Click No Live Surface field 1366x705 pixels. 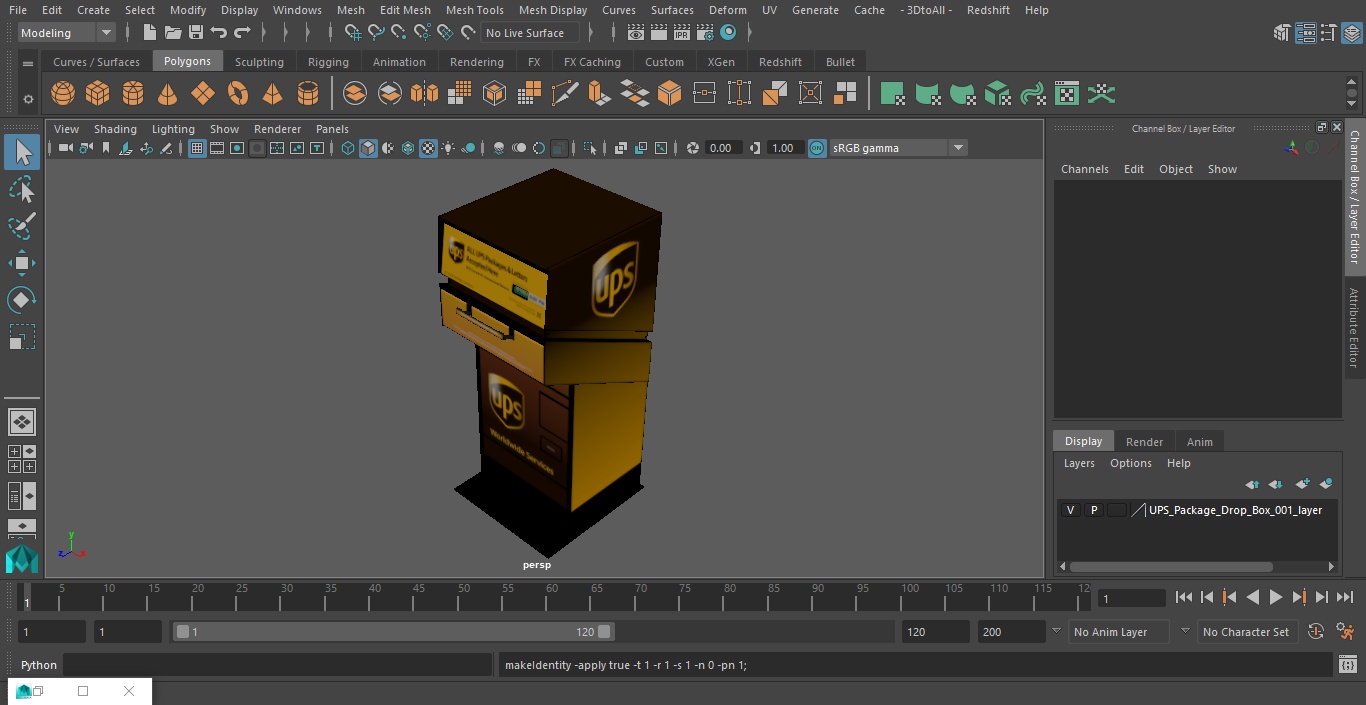coord(530,33)
